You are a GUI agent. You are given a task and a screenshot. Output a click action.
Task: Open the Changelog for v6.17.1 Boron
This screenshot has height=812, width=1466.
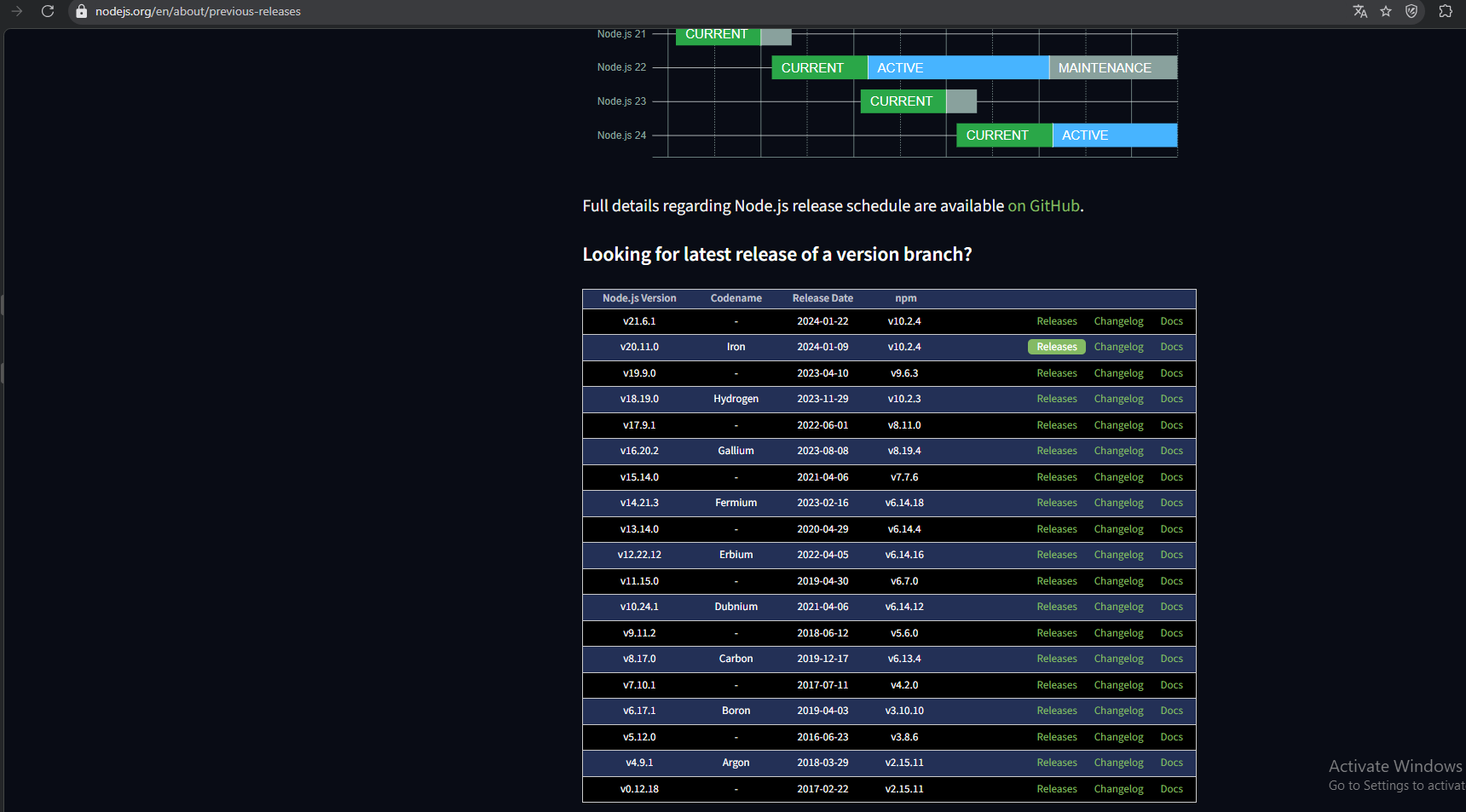[1118, 711]
